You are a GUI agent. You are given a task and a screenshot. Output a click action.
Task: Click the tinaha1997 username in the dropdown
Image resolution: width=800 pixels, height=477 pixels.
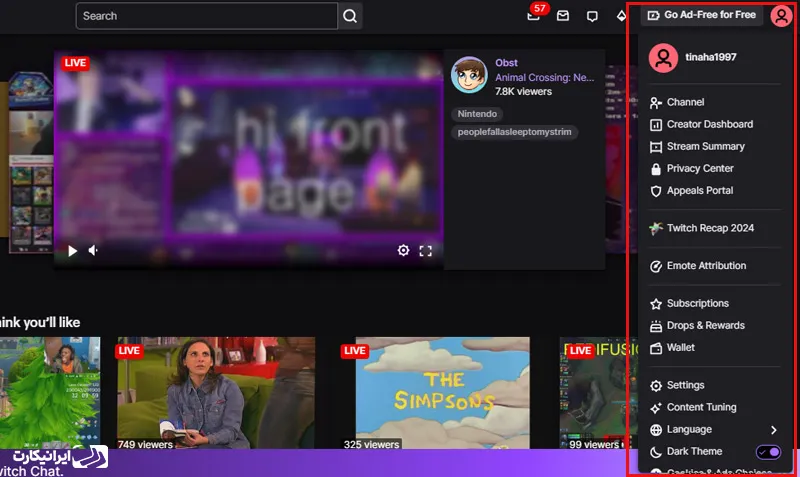coord(710,57)
